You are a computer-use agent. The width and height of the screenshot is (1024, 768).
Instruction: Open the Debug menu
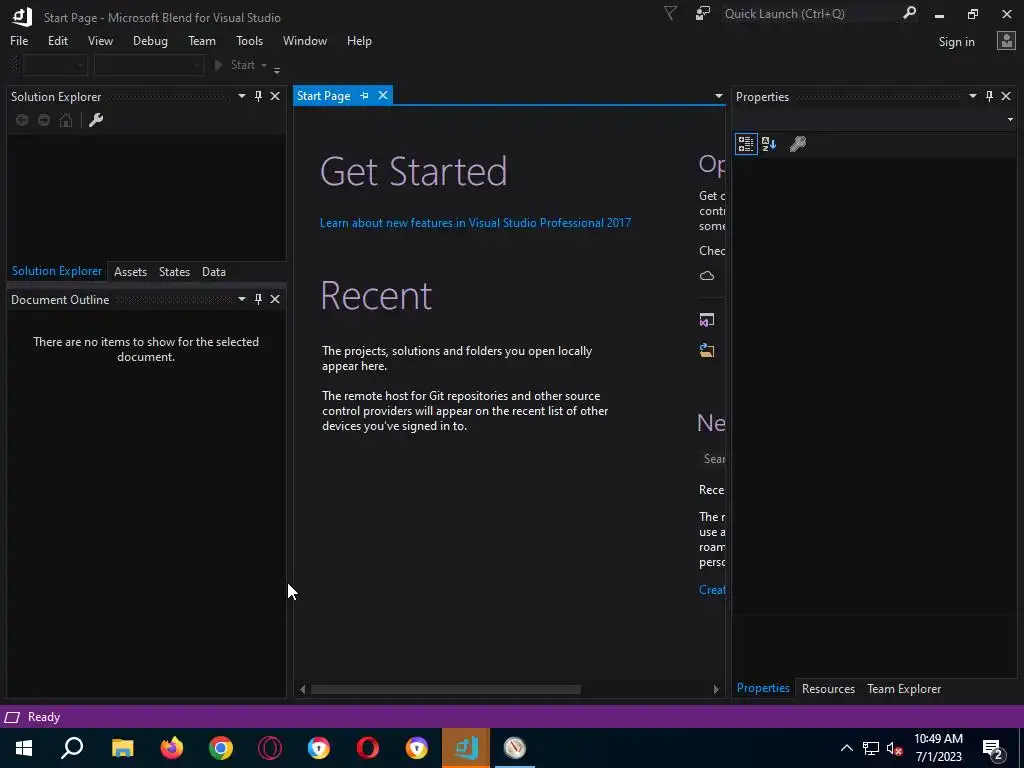pyautogui.click(x=150, y=40)
